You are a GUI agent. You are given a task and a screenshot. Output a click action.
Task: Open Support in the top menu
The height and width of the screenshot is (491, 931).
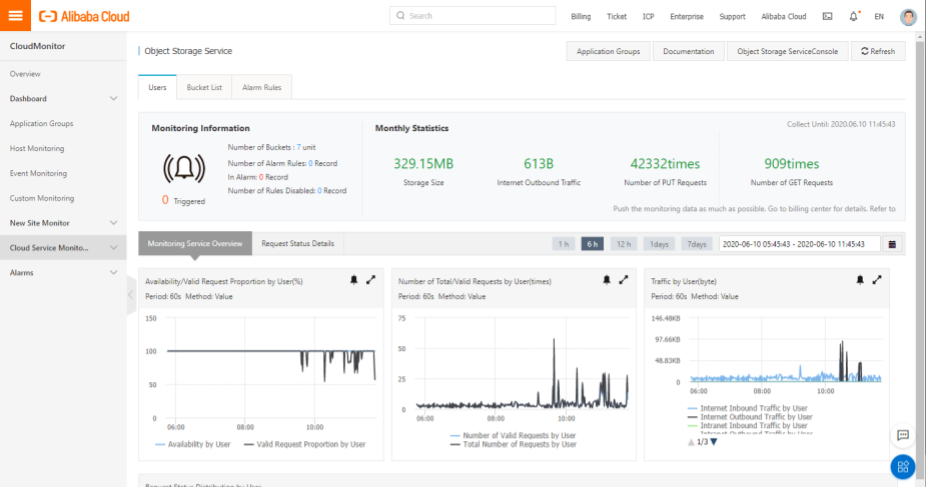732,17
